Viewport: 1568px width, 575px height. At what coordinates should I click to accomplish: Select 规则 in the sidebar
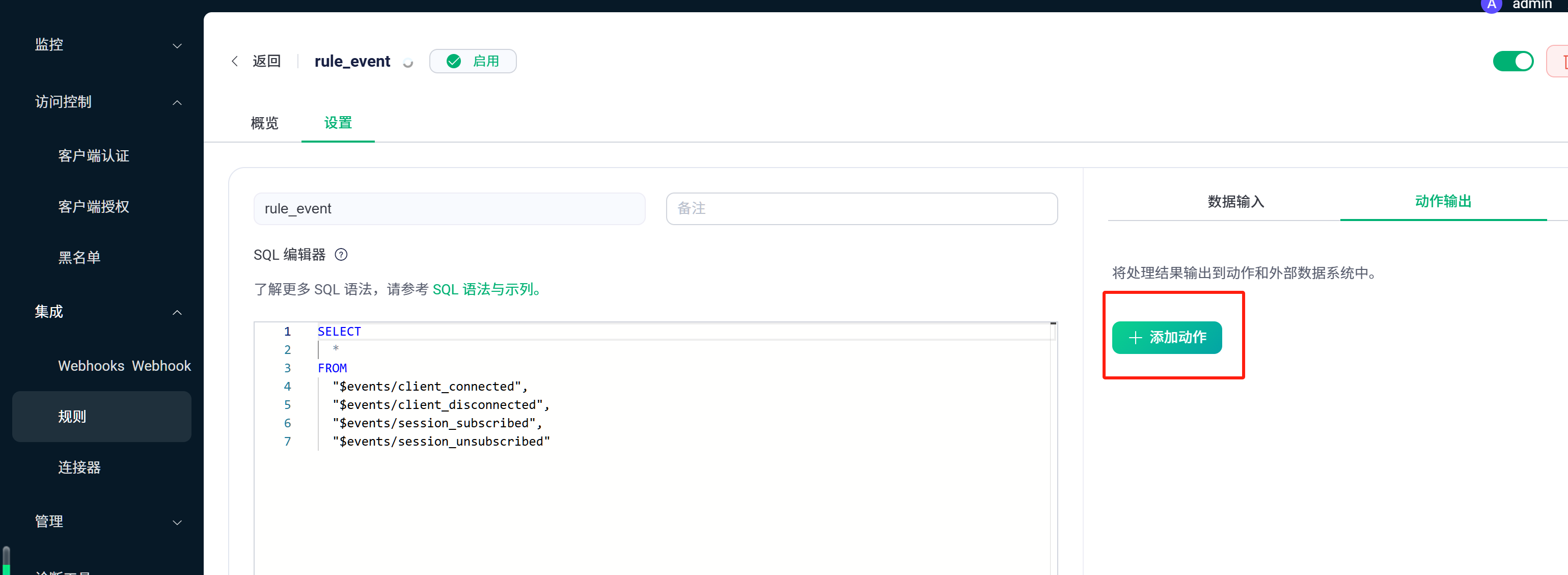(x=102, y=417)
